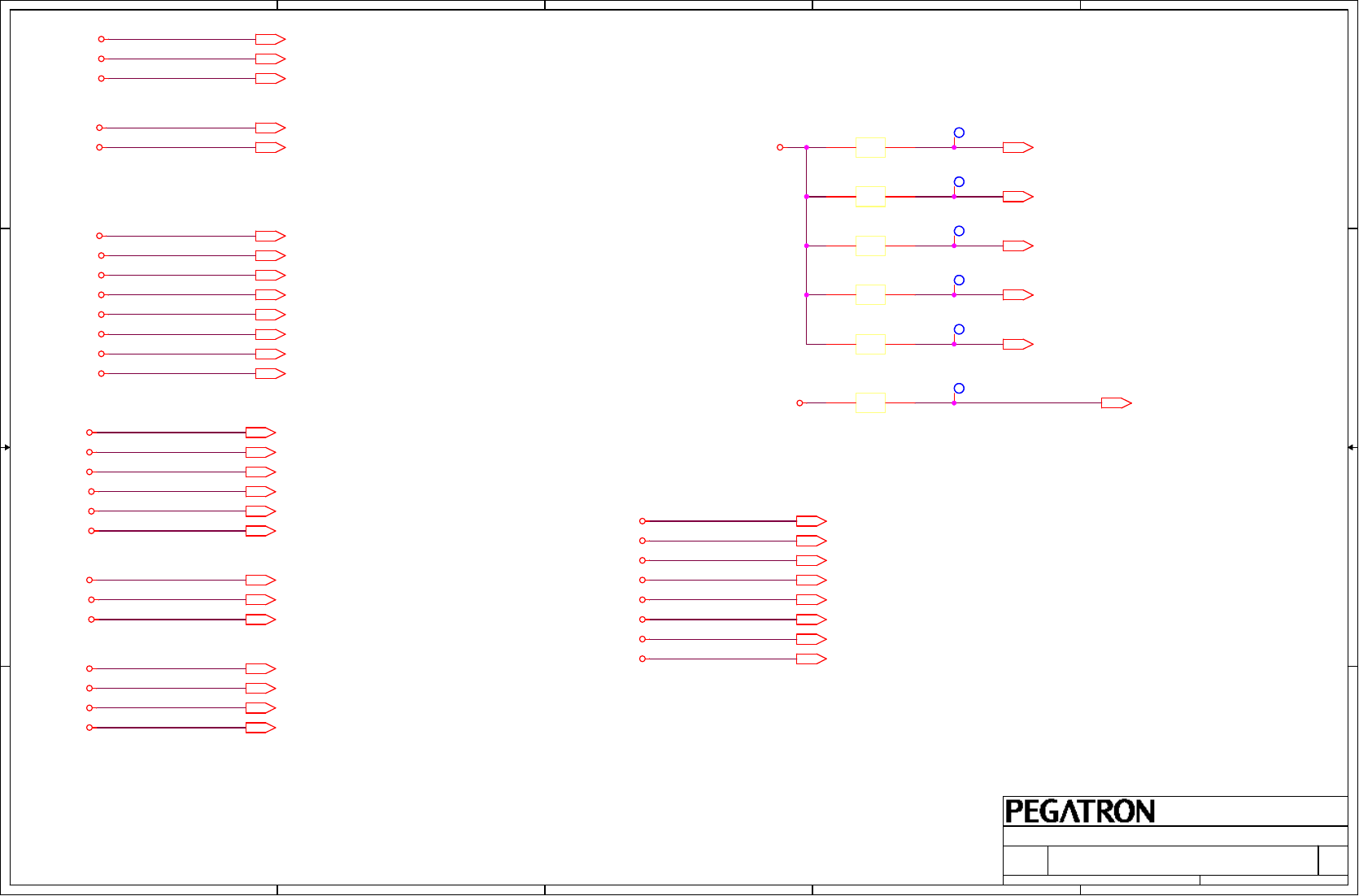
Task: Click the red input terminal circle feeding the ladder
Action: (x=780, y=147)
